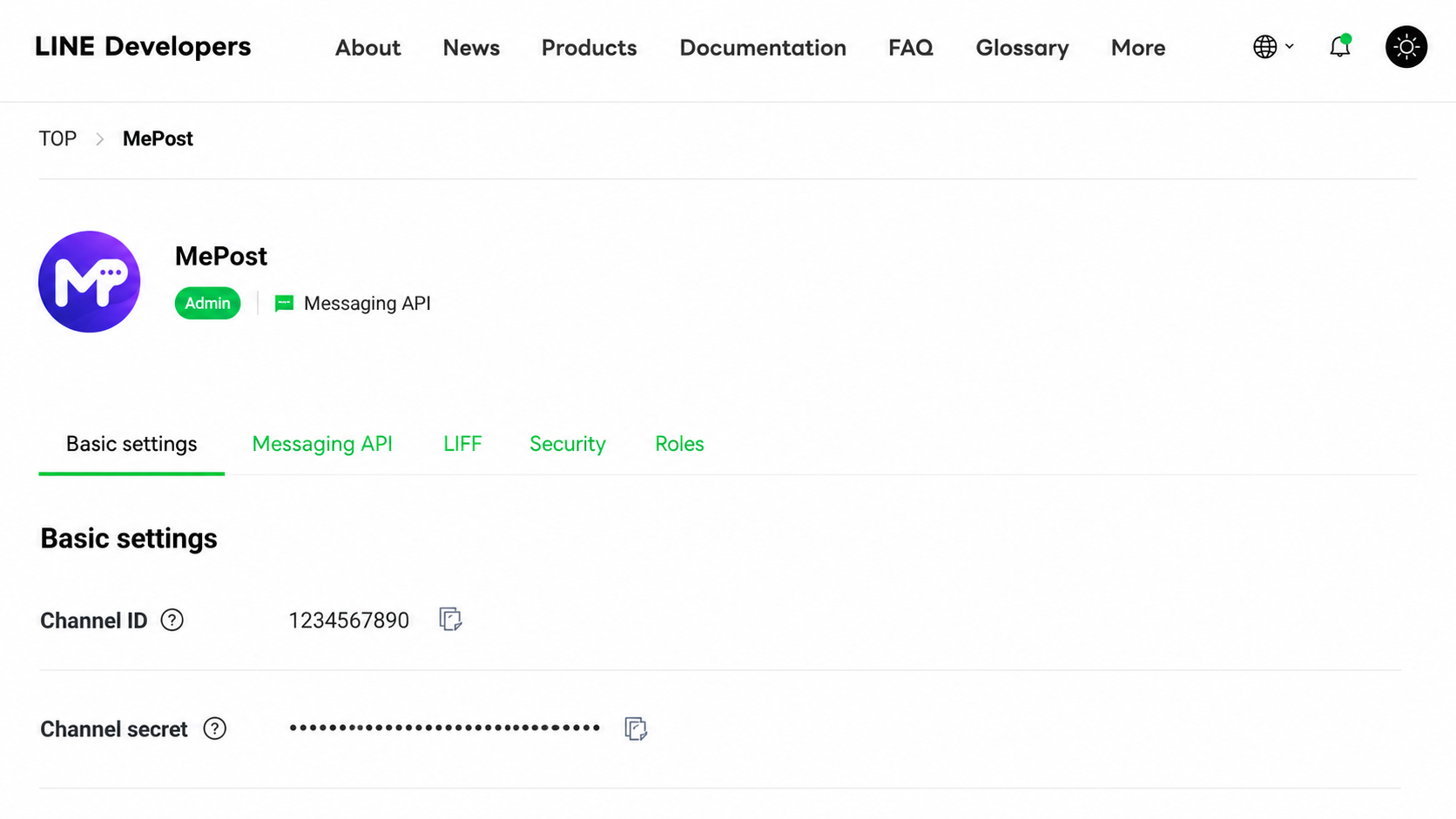Viewport: 1456px width, 819px height.
Task: Open the Security tab
Action: [x=568, y=444]
